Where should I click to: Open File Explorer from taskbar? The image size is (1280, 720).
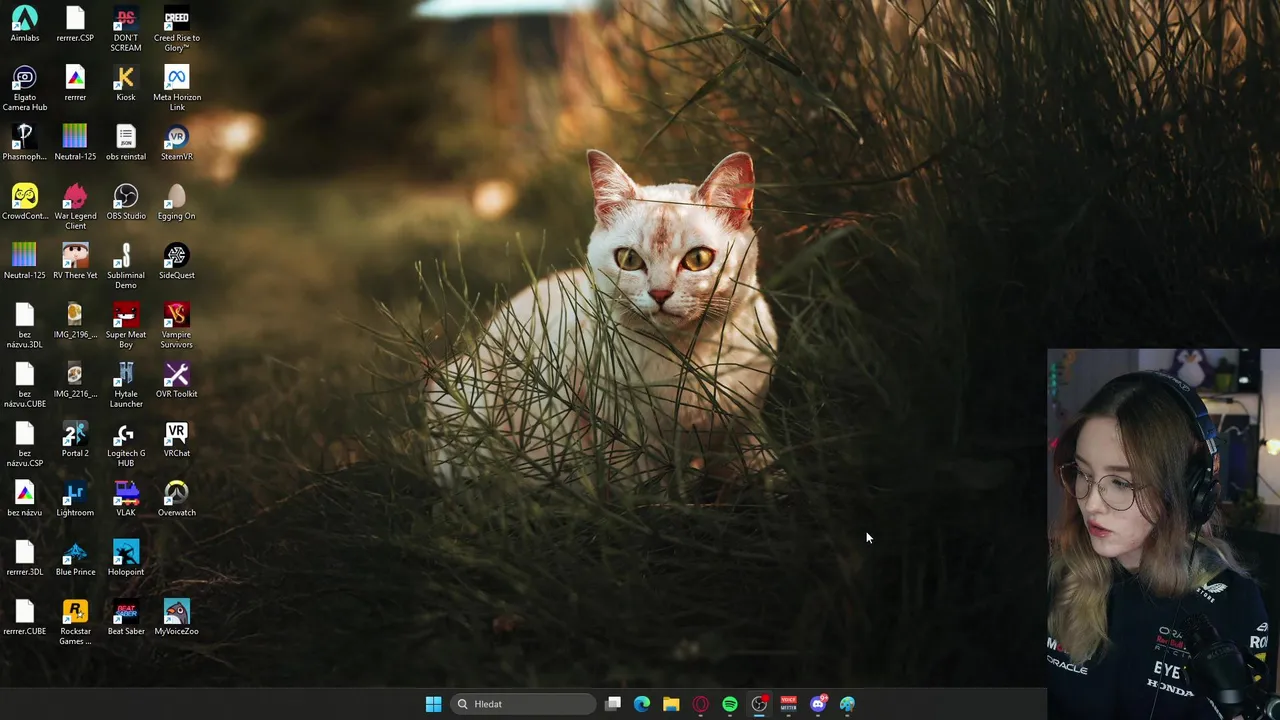tap(671, 704)
